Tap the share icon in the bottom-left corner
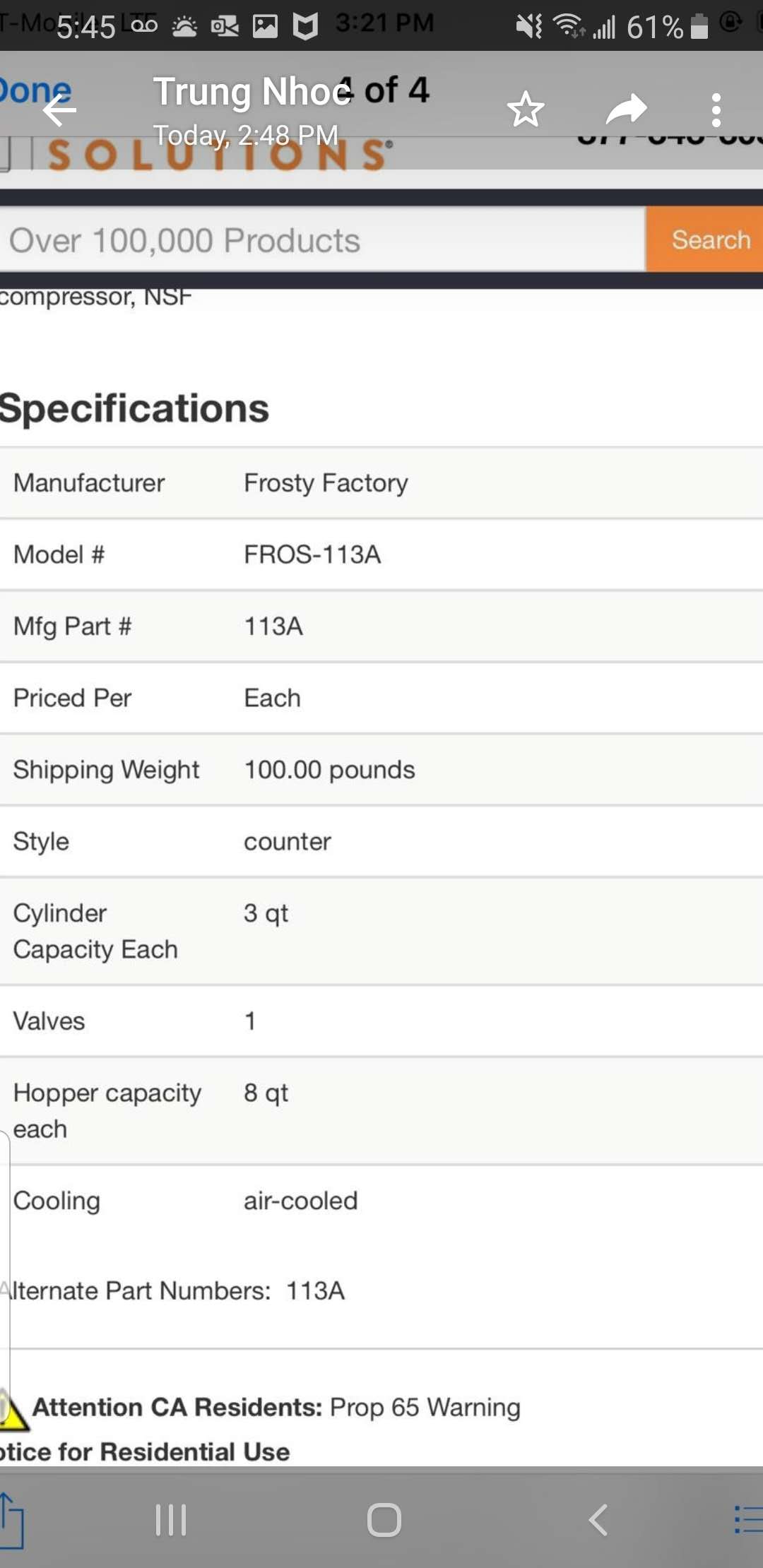This screenshot has width=763, height=1568. 11,1520
